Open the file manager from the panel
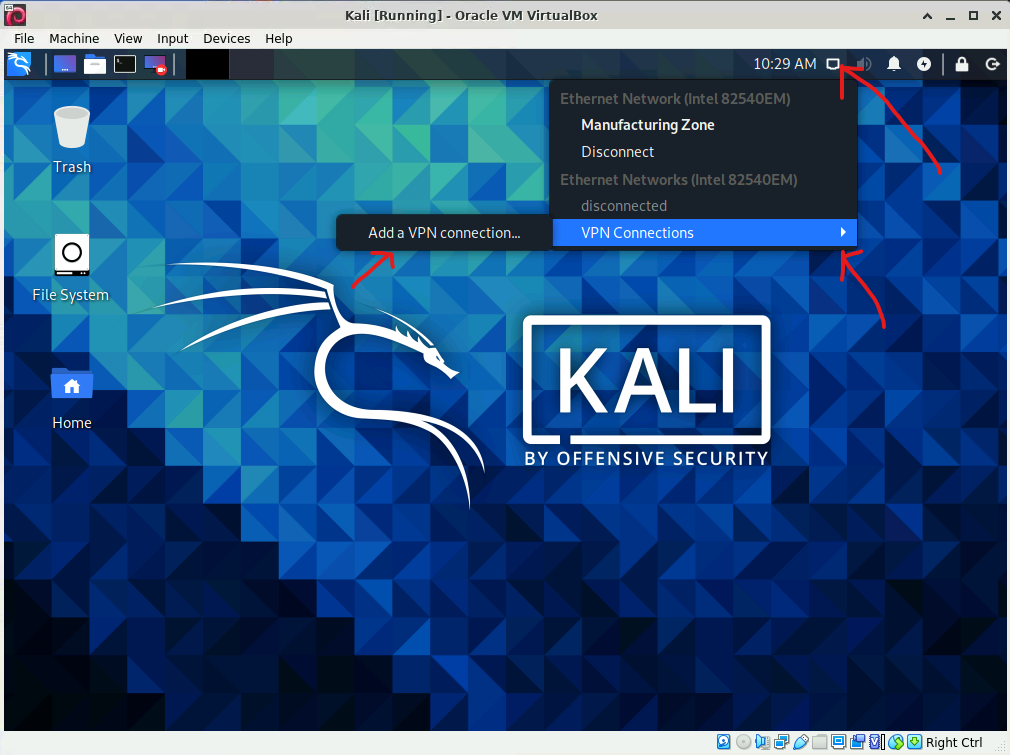The image size is (1010, 755). (95, 64)
